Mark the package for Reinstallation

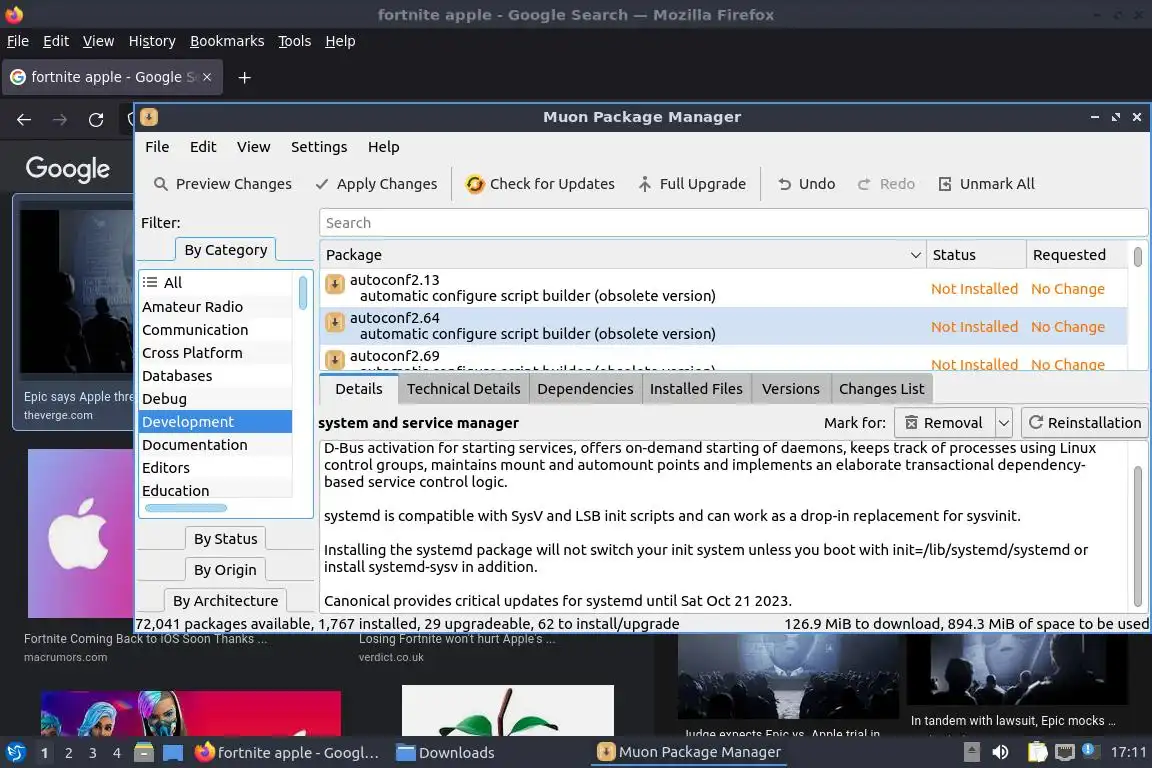click(1084, 423)
